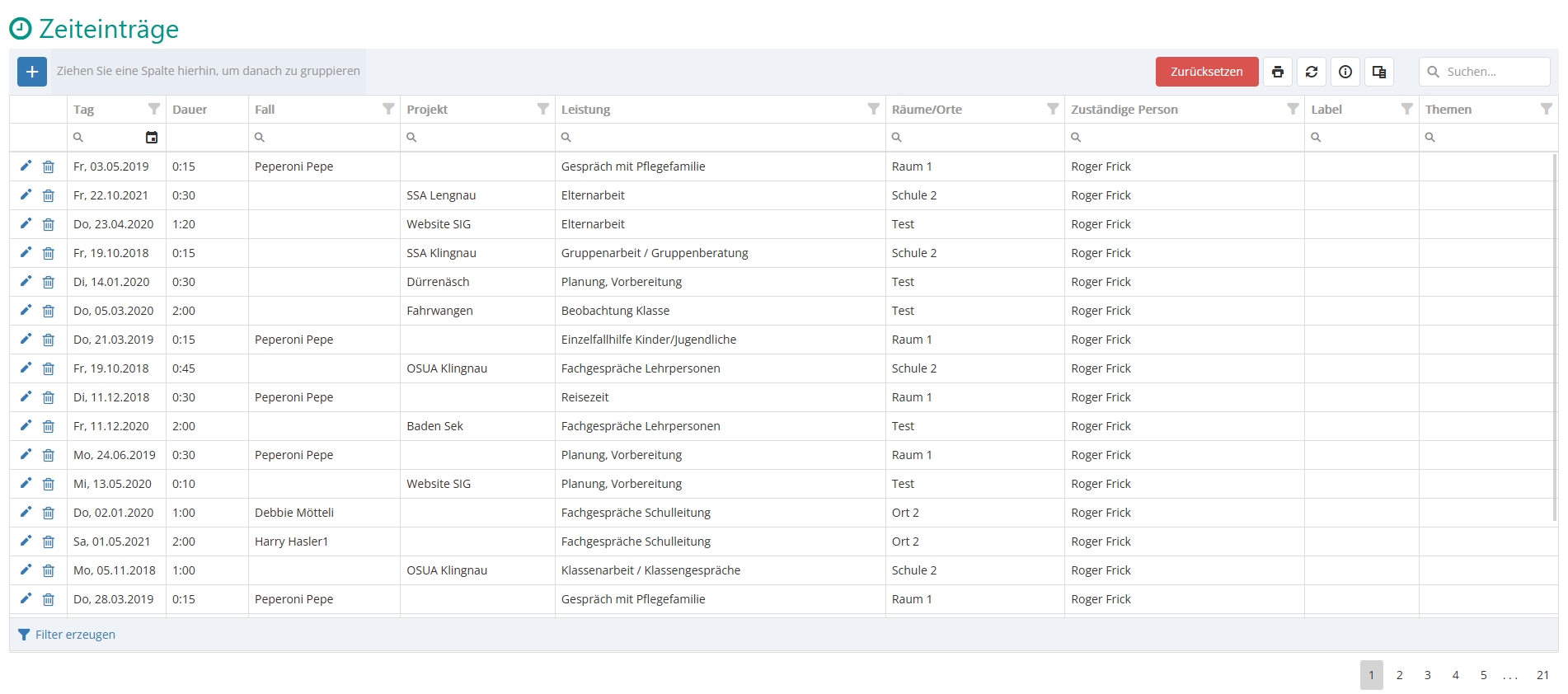
Task: Click the blue plus add entry button
Action: pyautogui.click(x=32, y=72)
